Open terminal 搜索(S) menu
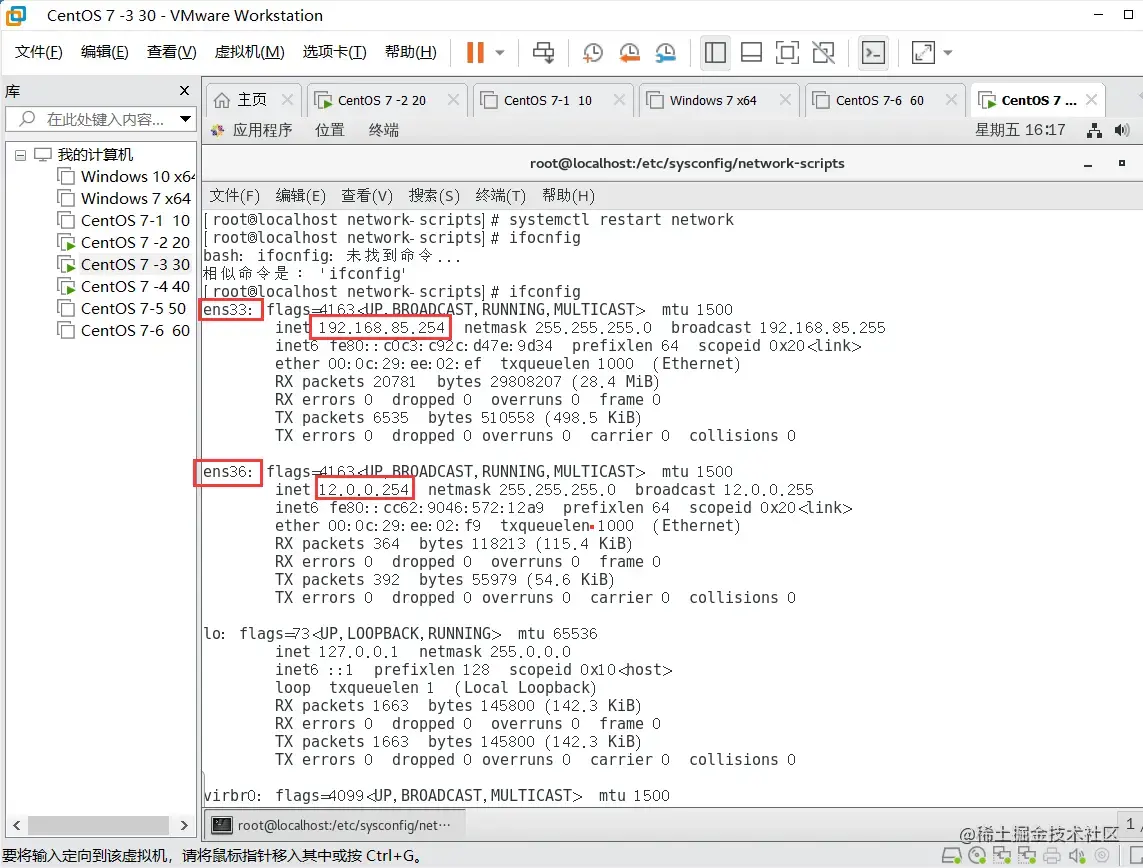 click(x=434, y=195)
